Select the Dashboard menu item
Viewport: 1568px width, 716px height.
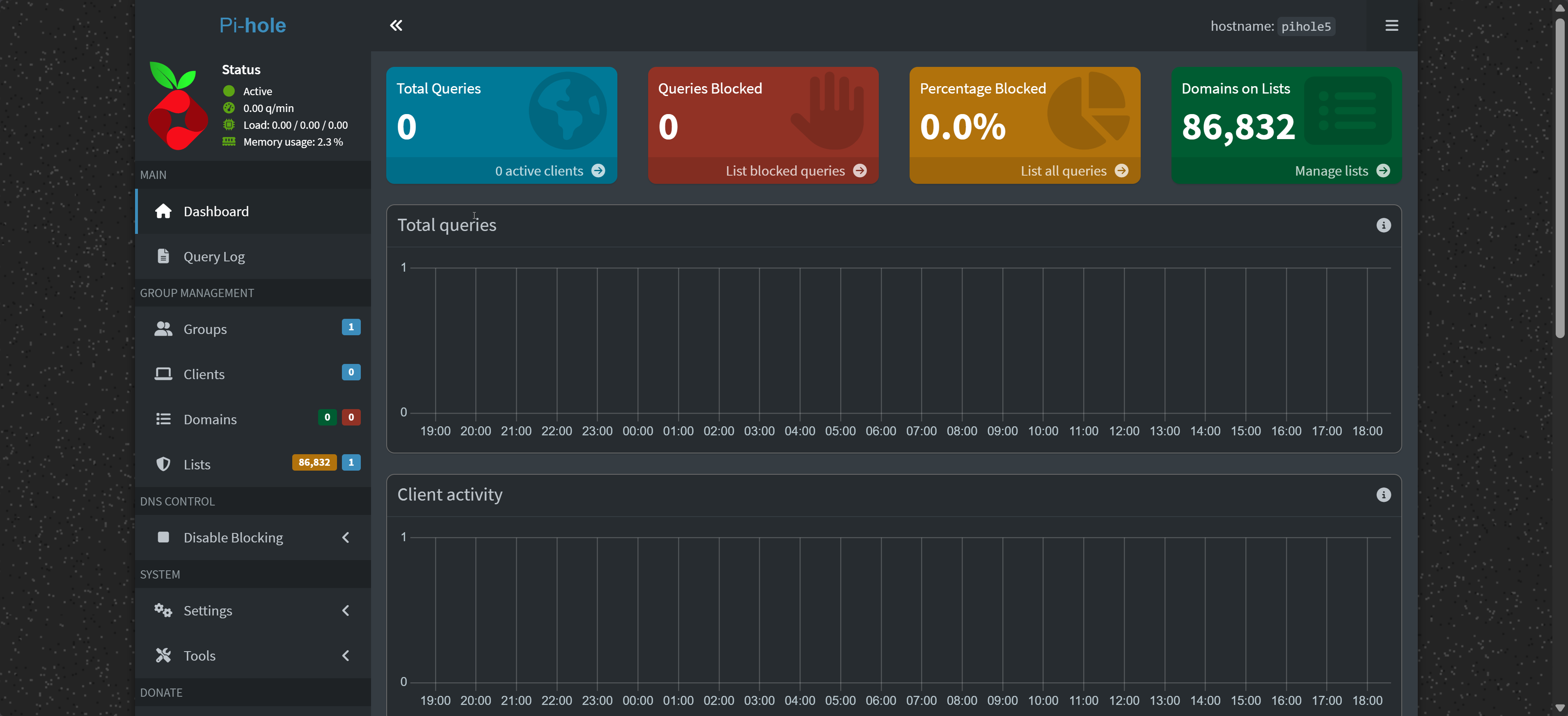click(215, 212)
